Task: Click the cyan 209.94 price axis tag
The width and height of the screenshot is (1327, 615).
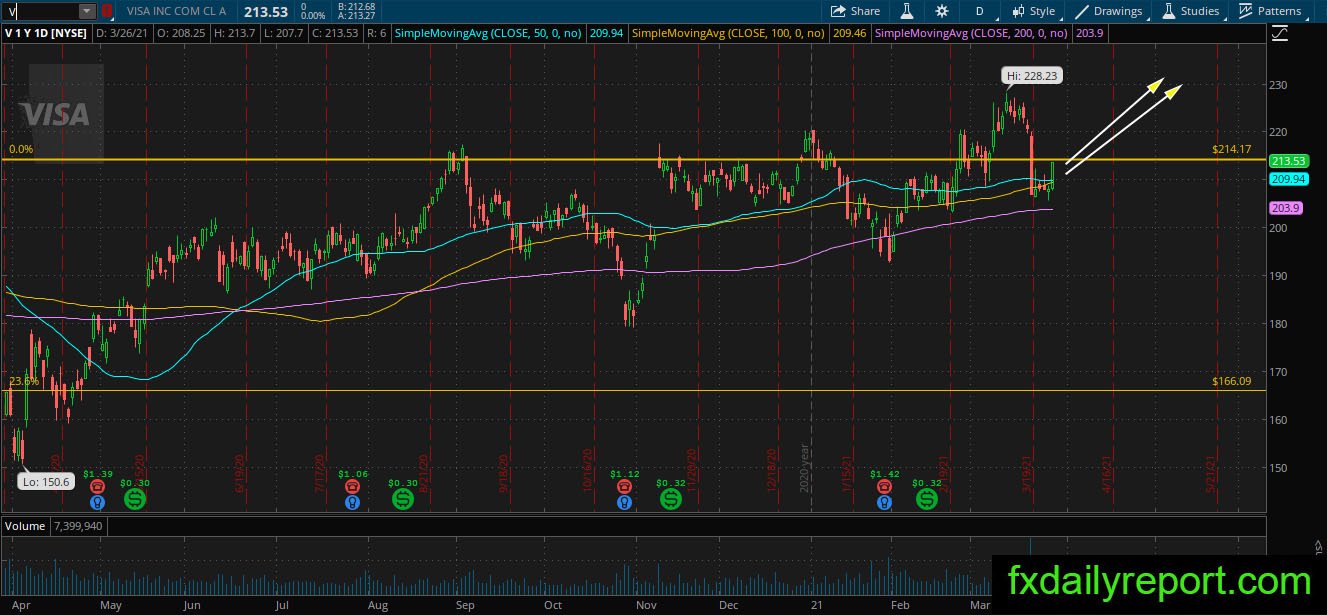Action: click(x=1288, y=179)
